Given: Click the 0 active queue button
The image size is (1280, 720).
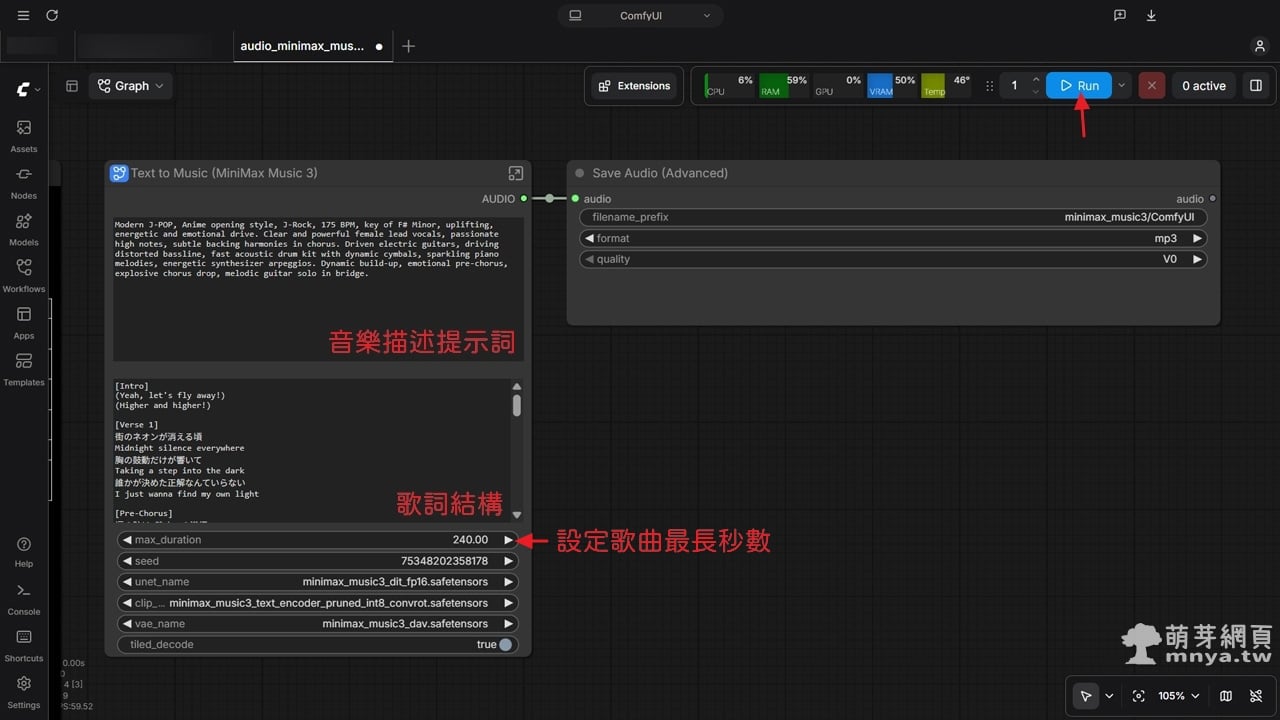Looking at the screenshot, I should point(1204,86).
